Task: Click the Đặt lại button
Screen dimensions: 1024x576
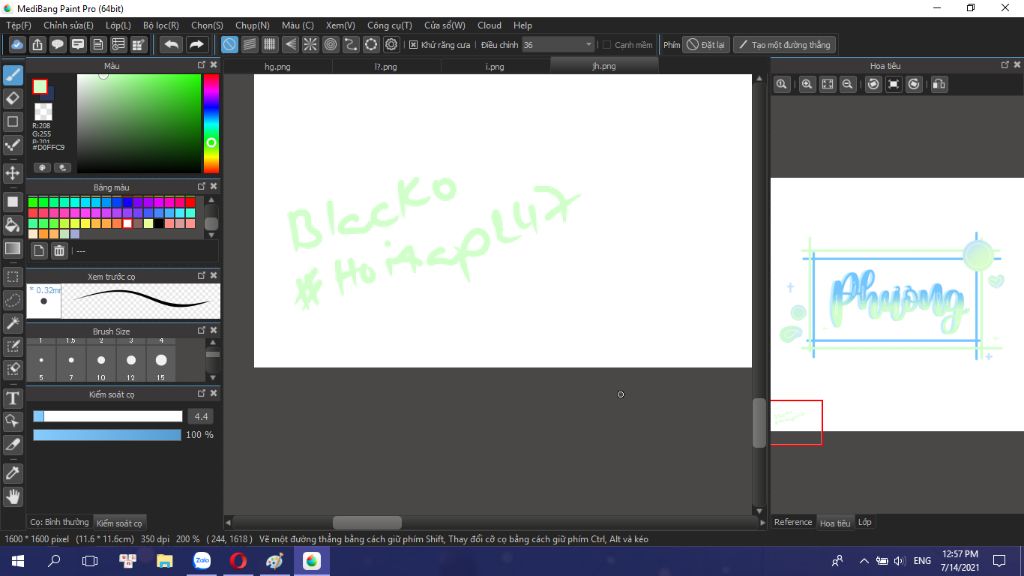Action: pyautogui.click(x=706, y=44)
